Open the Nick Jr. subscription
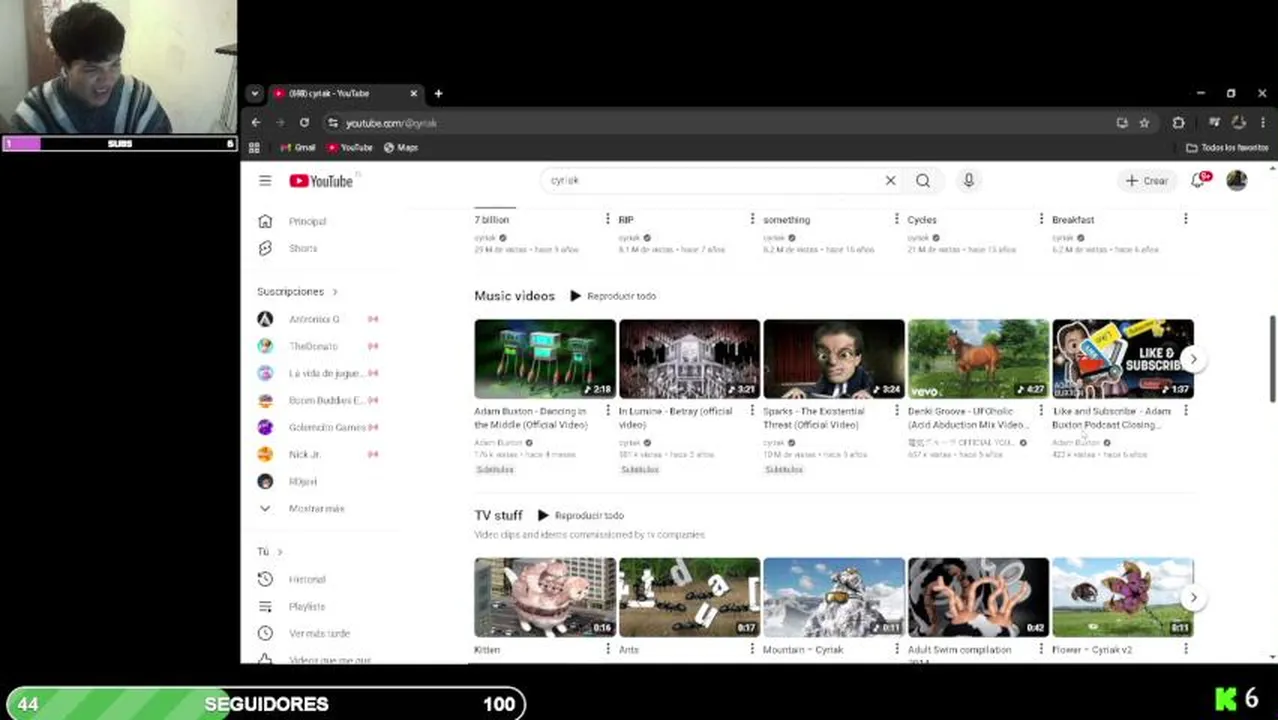 pos(305,454)
